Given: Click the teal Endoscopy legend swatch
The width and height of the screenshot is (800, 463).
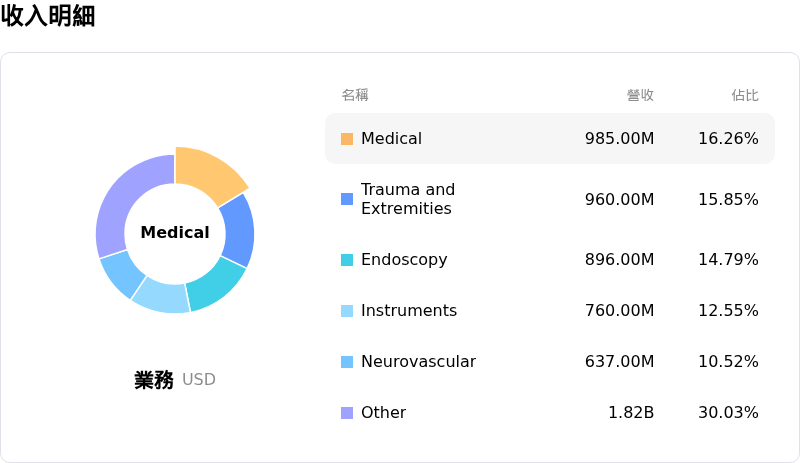Looking at the screenshot, I should tap(347, 260).
